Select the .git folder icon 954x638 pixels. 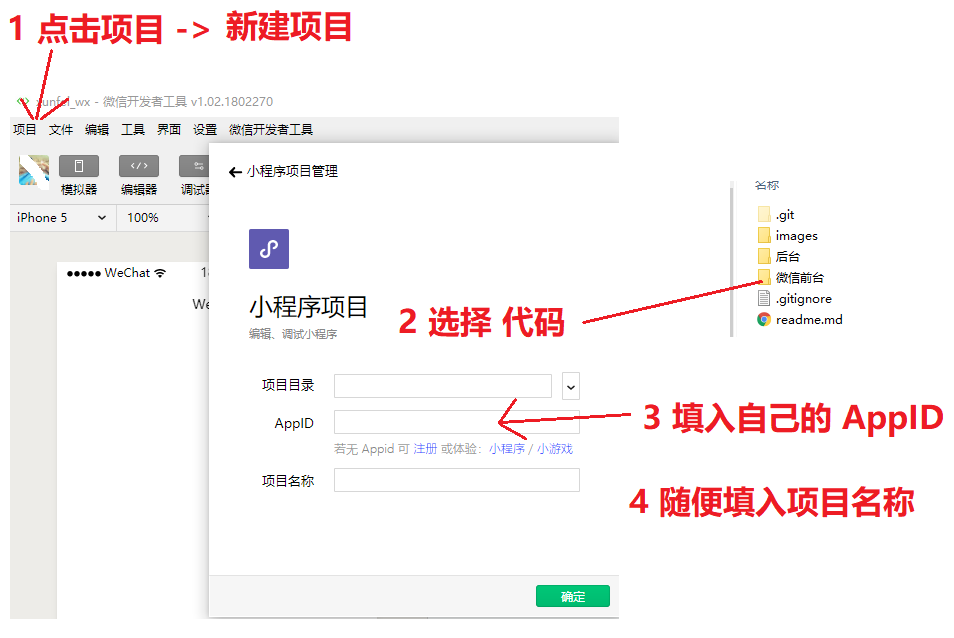[764, 214]
